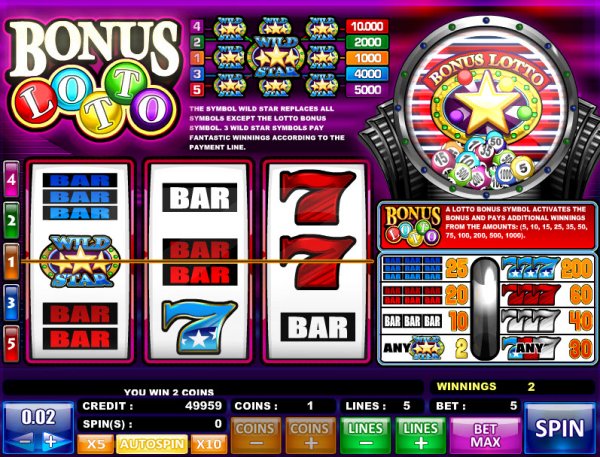The image size is (600, 457).
Task: Click the blue star 7 on middle reel
Action: pyautogui.click(x=199, y=326)
